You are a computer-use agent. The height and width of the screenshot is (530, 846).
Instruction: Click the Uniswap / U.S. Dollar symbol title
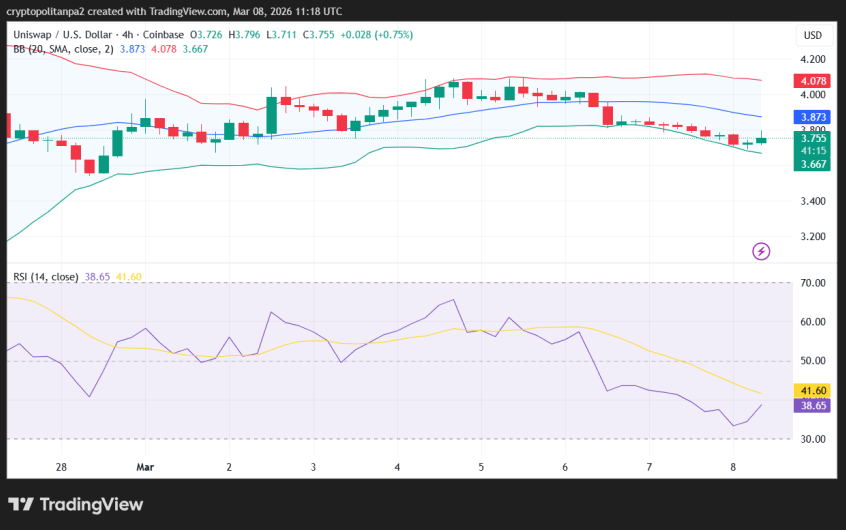pos(71,34)
